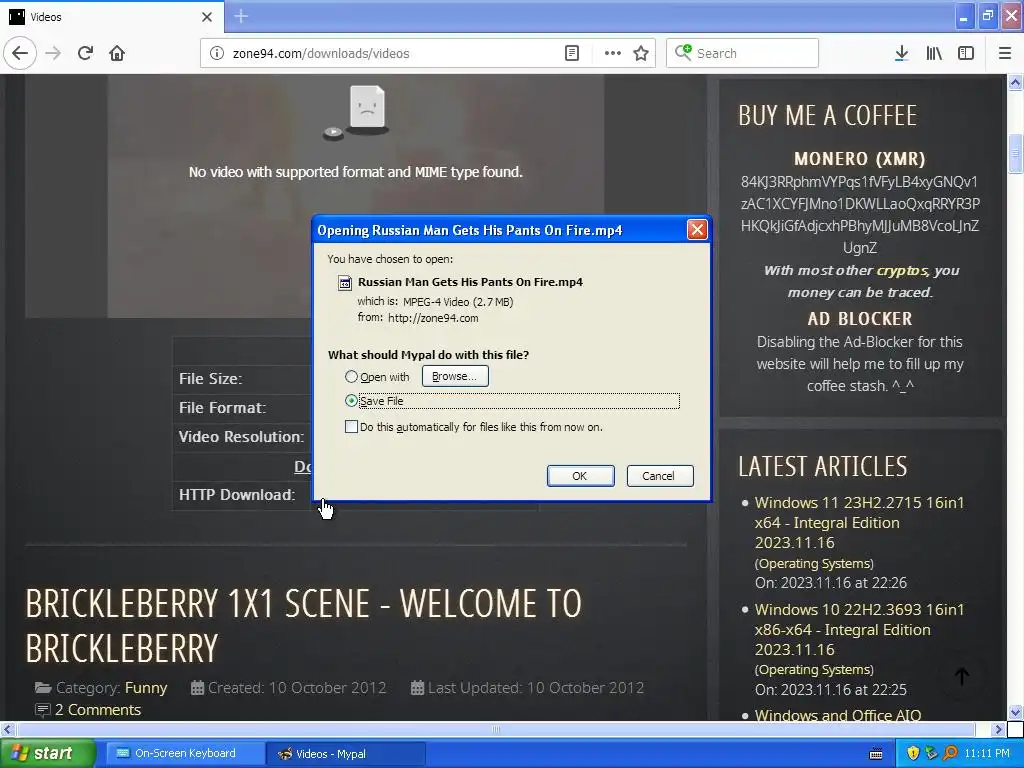The width and height of the screenshot is (1024, 768).
Task: Click the horizontal scrollbar thumb
Action: tap(496, 729)
